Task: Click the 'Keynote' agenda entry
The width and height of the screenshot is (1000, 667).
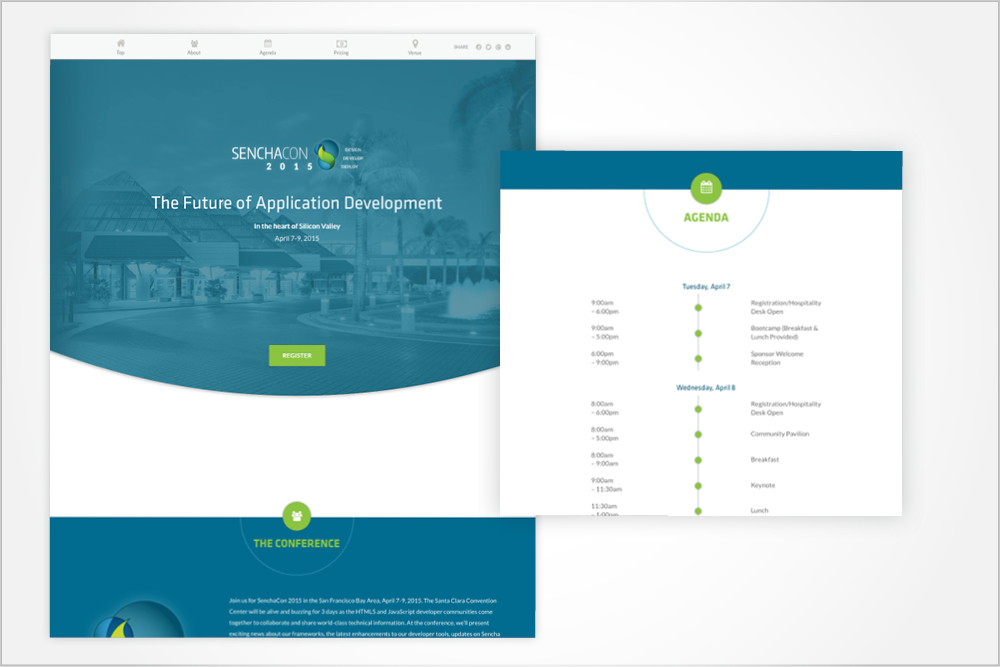Action: point(763,485)
